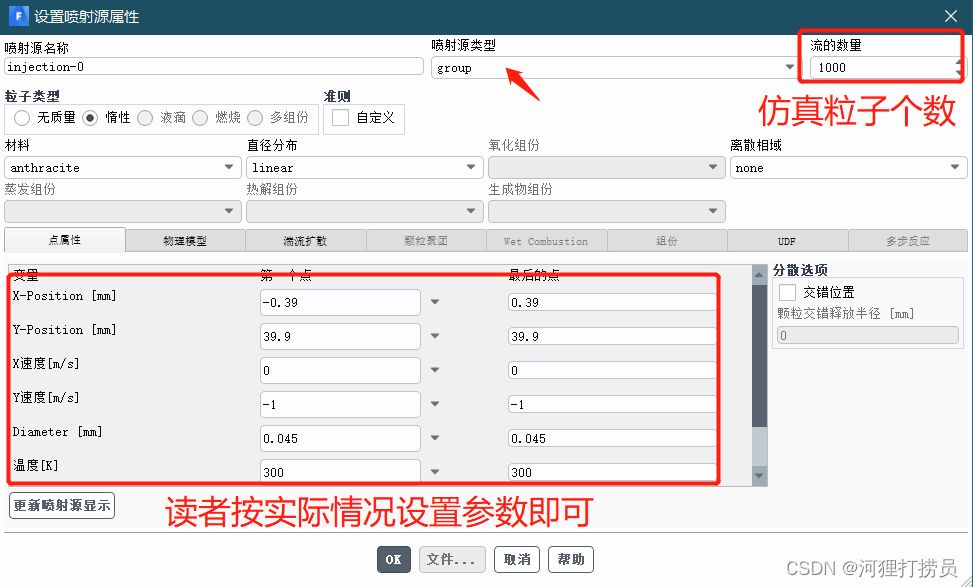
Task: Click the 更新喷射源显示 button
Action: [62, 506]
